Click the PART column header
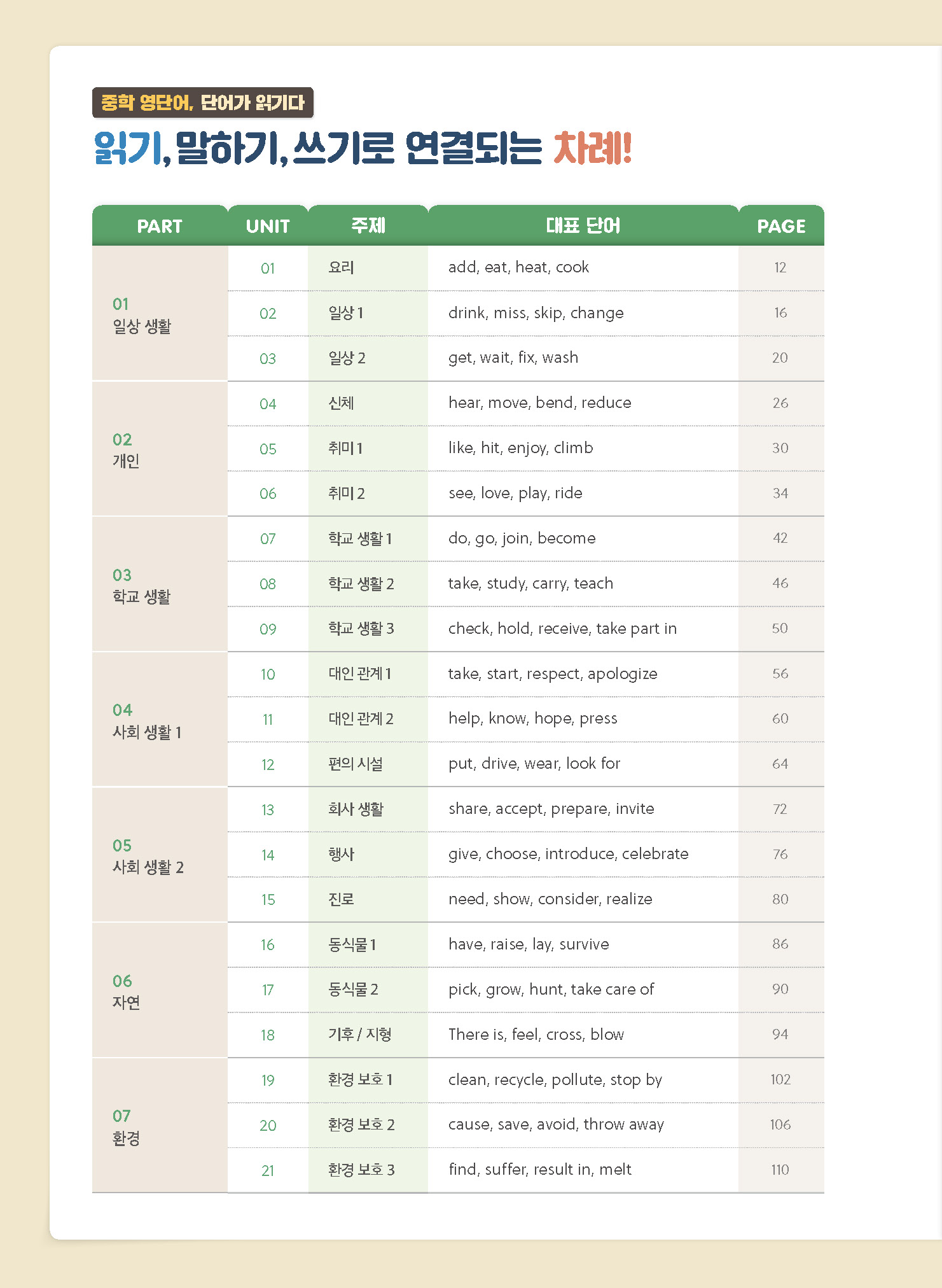The image size is (942, 1288). pos(160,226)
